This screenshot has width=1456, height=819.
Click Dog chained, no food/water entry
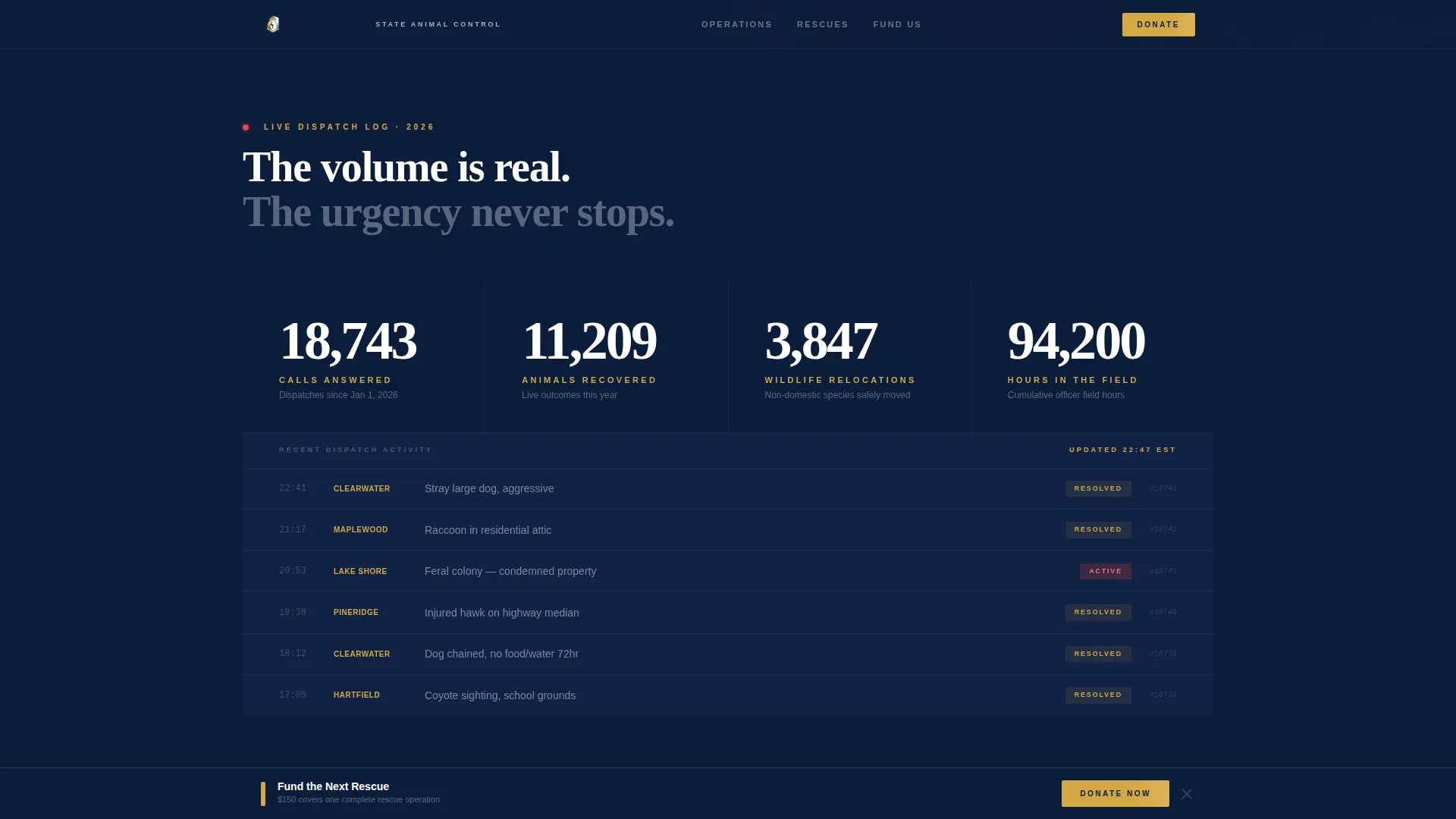501,654
